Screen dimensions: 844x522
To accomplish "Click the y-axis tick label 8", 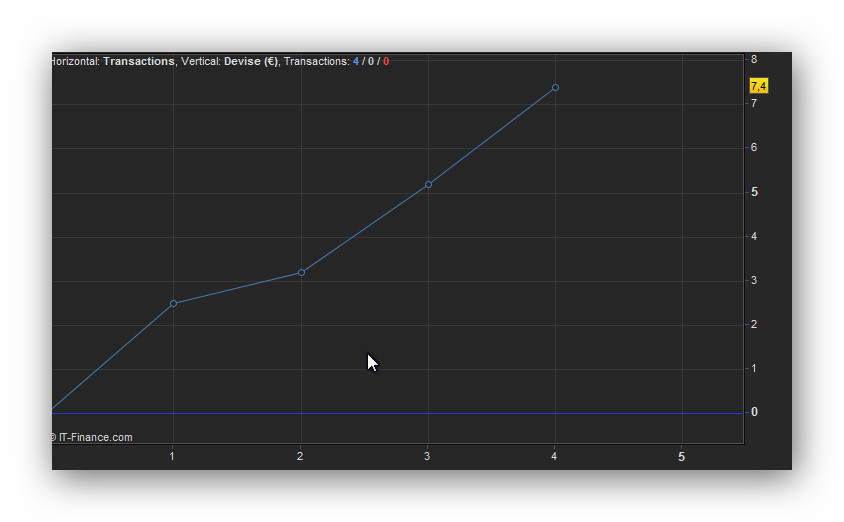I will [754, 59].
